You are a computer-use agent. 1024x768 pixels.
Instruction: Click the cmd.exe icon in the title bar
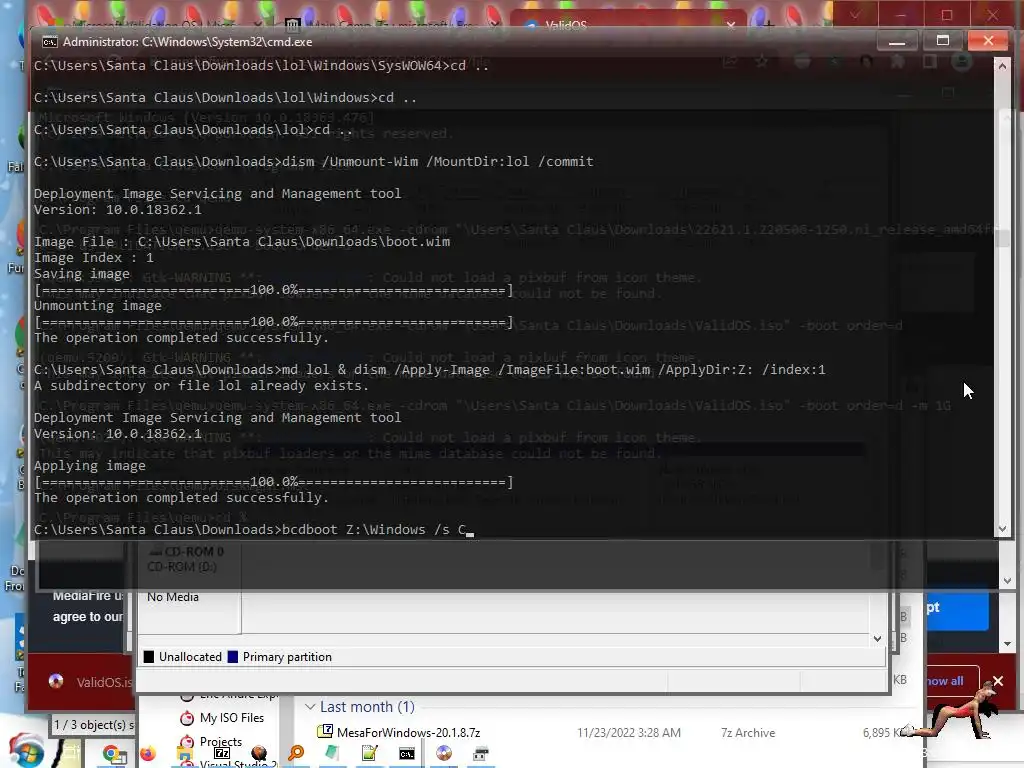(x=49, y=42)
